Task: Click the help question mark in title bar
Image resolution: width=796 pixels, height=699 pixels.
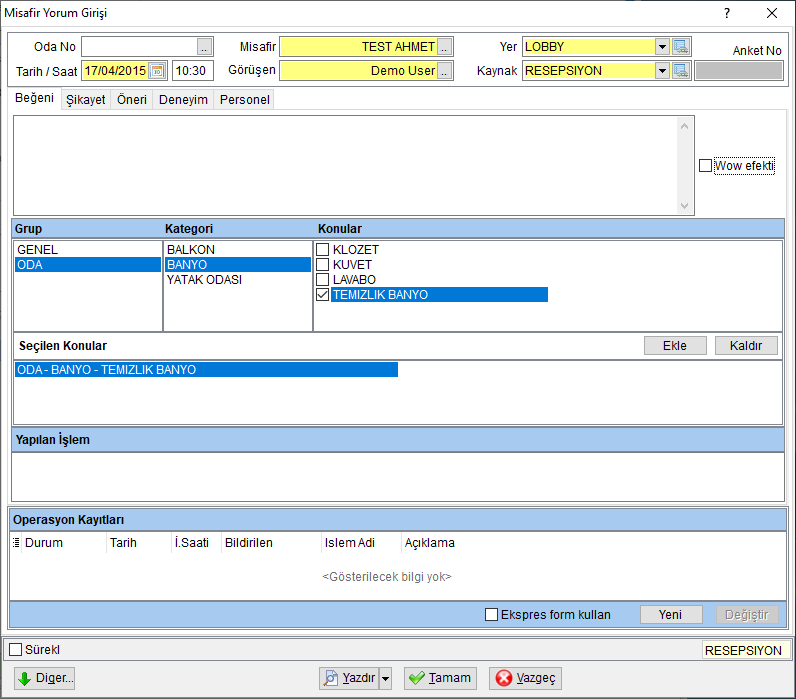Action: [727, 13]
